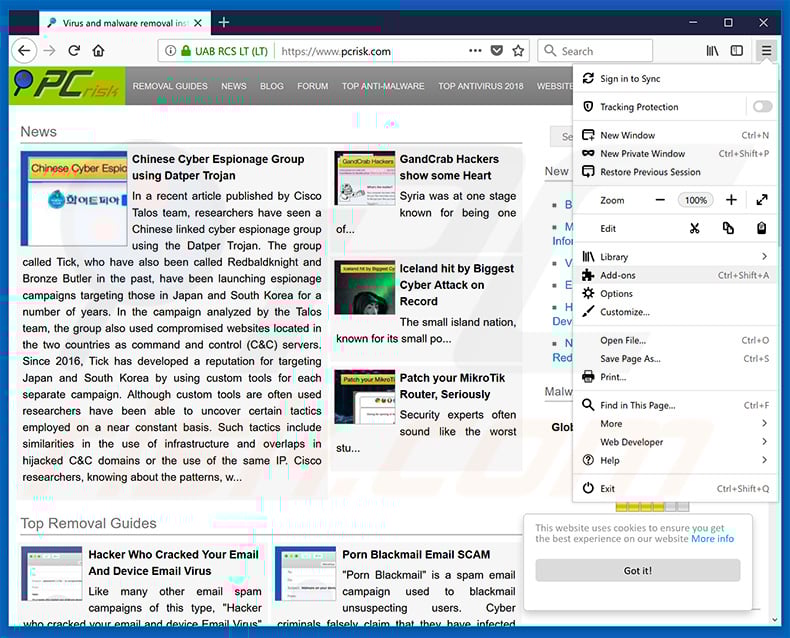Open Hacker Who Cracked Your Email guide
Viewport: 790px width, 638px height.
(173, 562)
